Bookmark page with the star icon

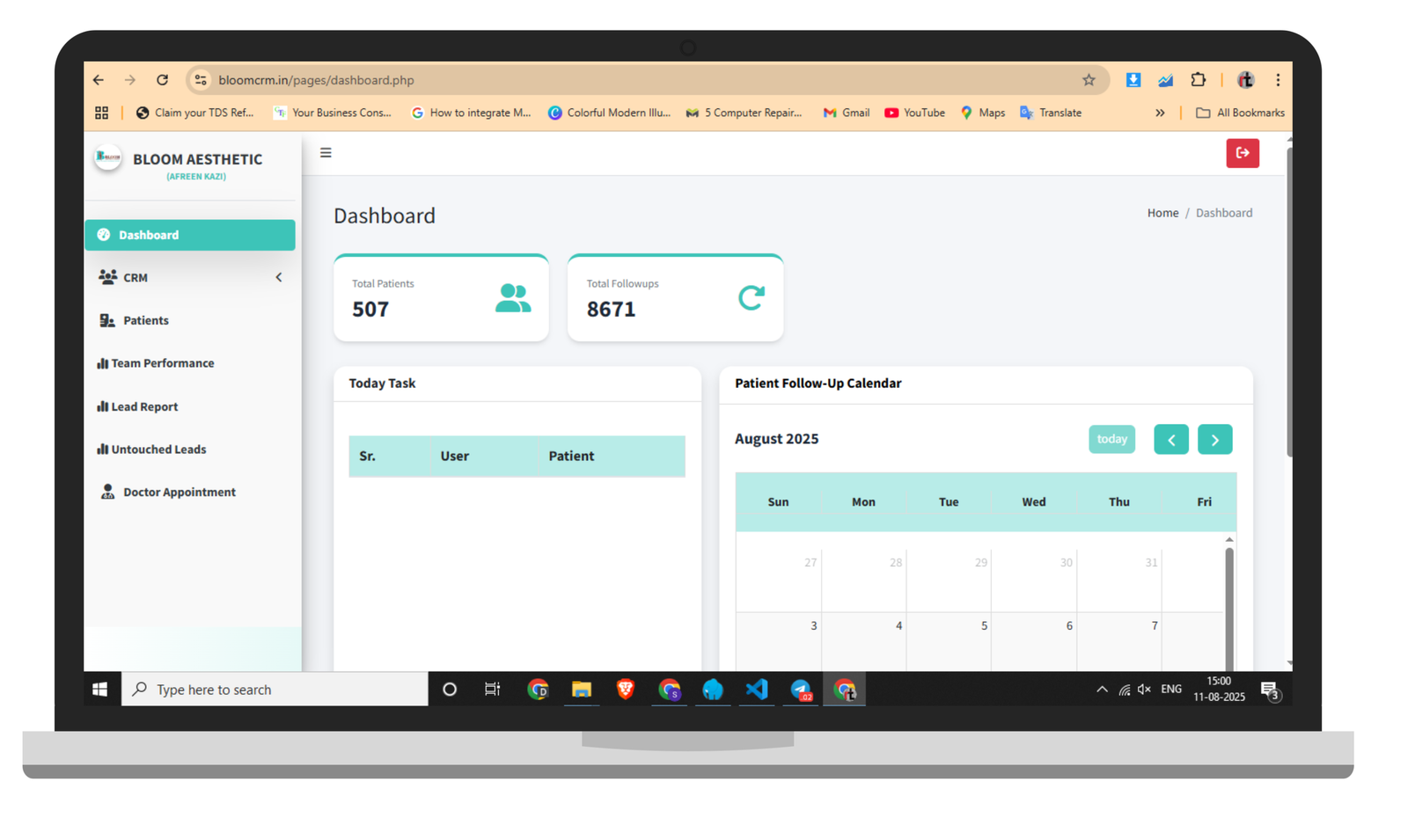point(1089,80)
